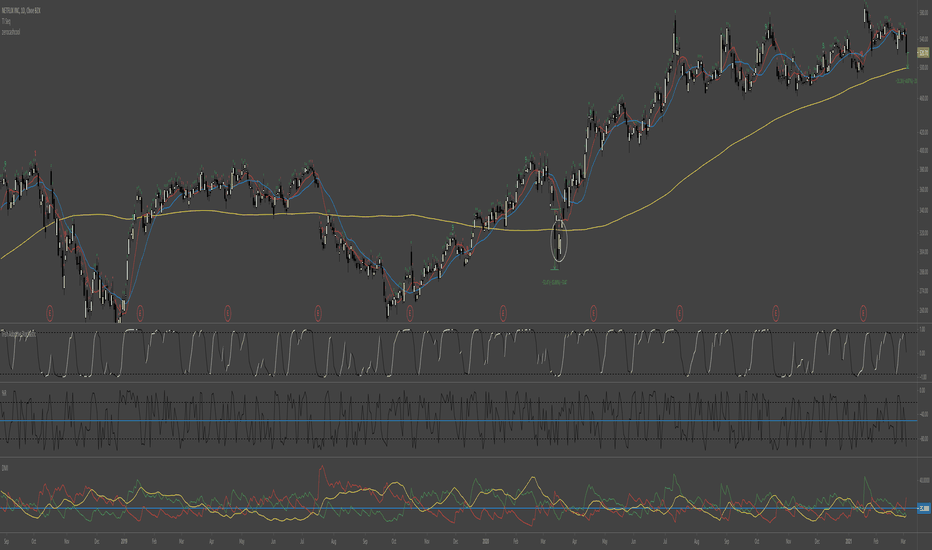Select the third legend label under the symbol title

[x=11, y=32]
